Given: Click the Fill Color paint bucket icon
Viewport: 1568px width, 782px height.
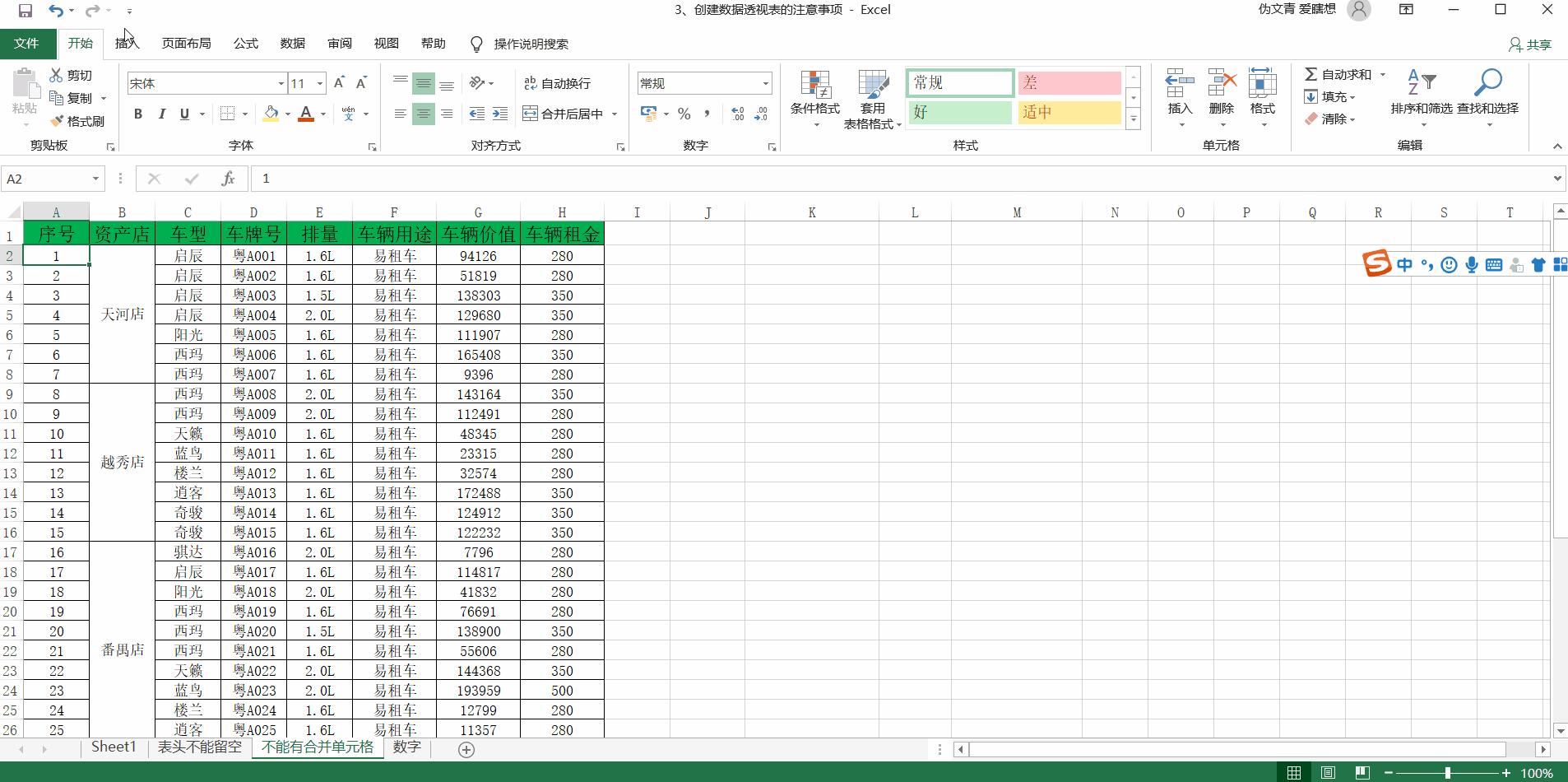Looking at the screenshot, I should (x=270, y=114).
